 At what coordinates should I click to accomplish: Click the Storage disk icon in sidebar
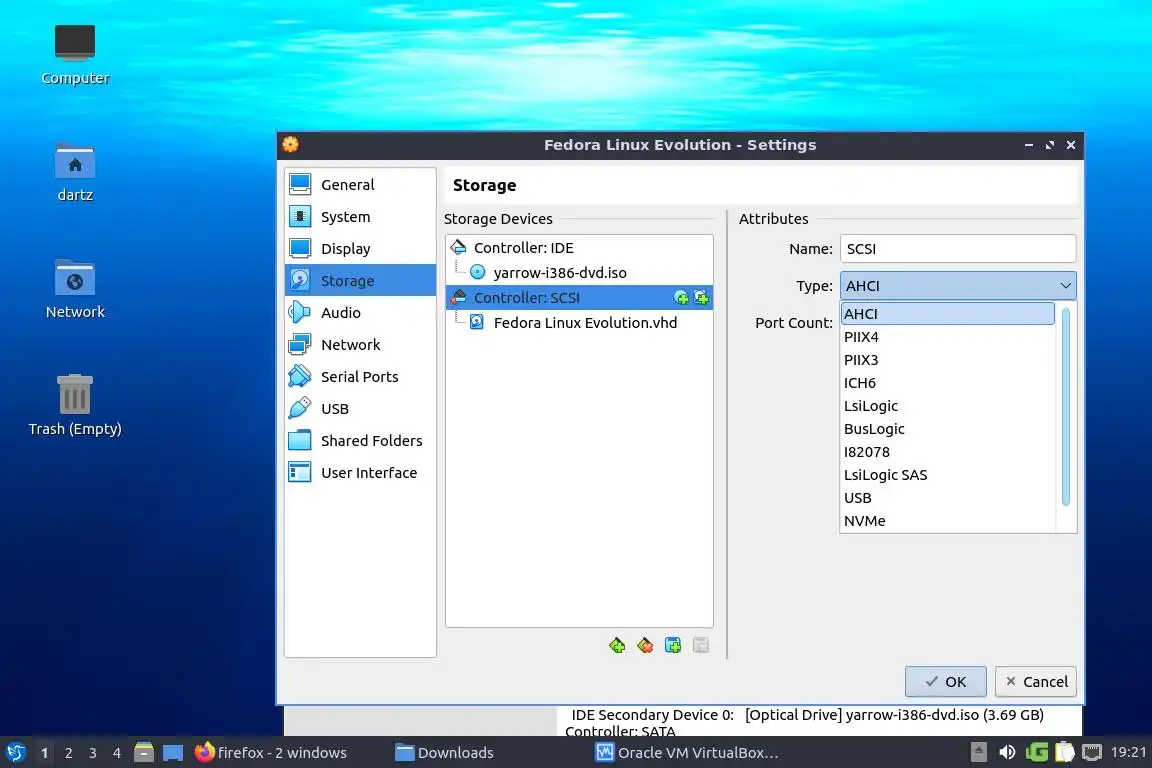(300, 280)
